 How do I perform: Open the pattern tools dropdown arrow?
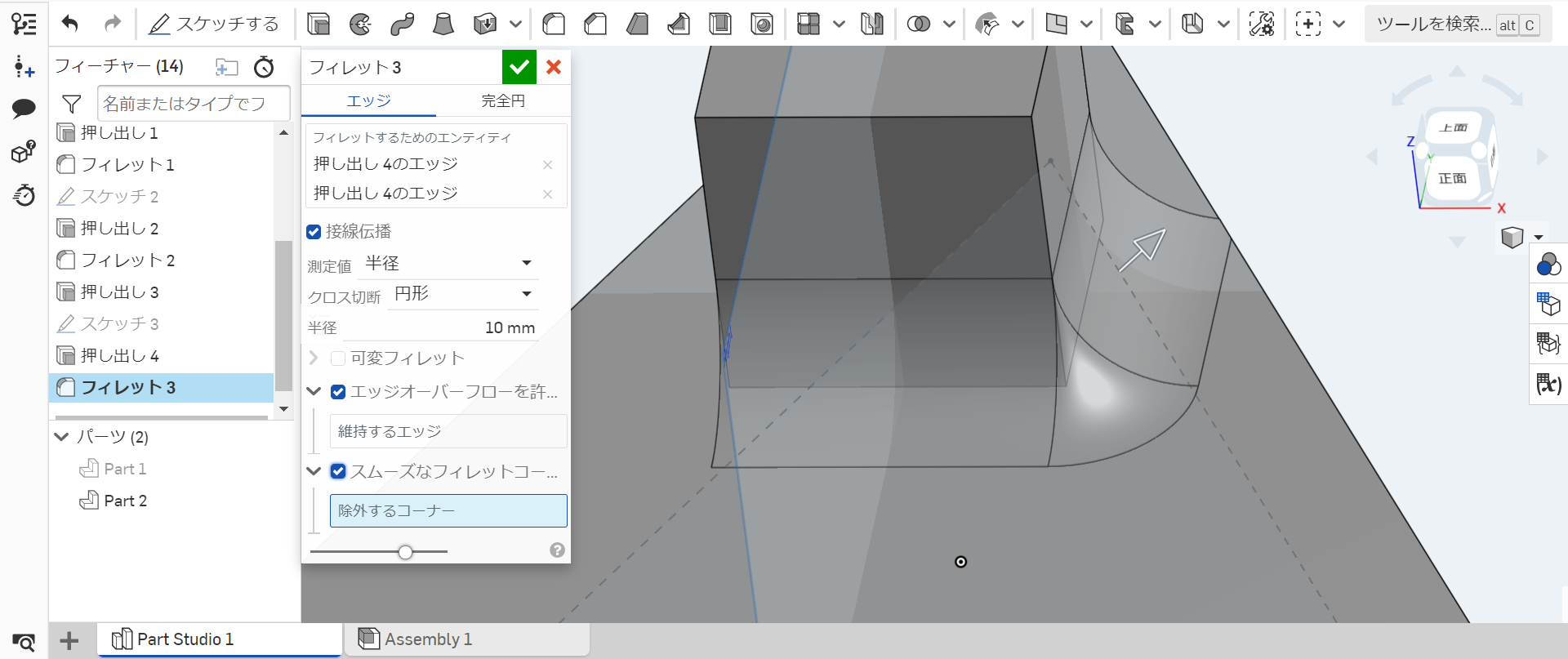click(x=839, y=24)
